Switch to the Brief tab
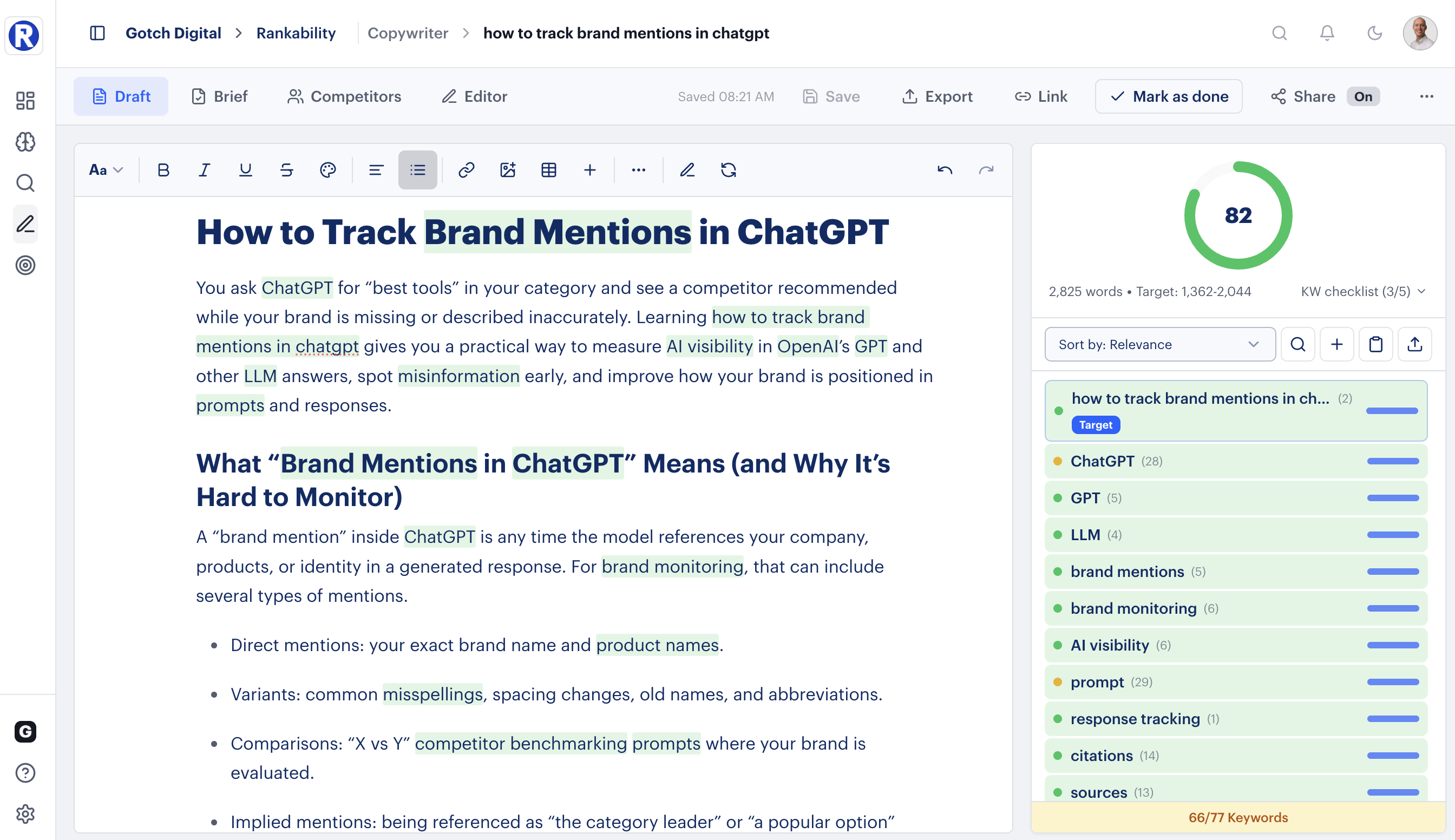This screenshot has height=840, width=1455. [x=219, y=96]
